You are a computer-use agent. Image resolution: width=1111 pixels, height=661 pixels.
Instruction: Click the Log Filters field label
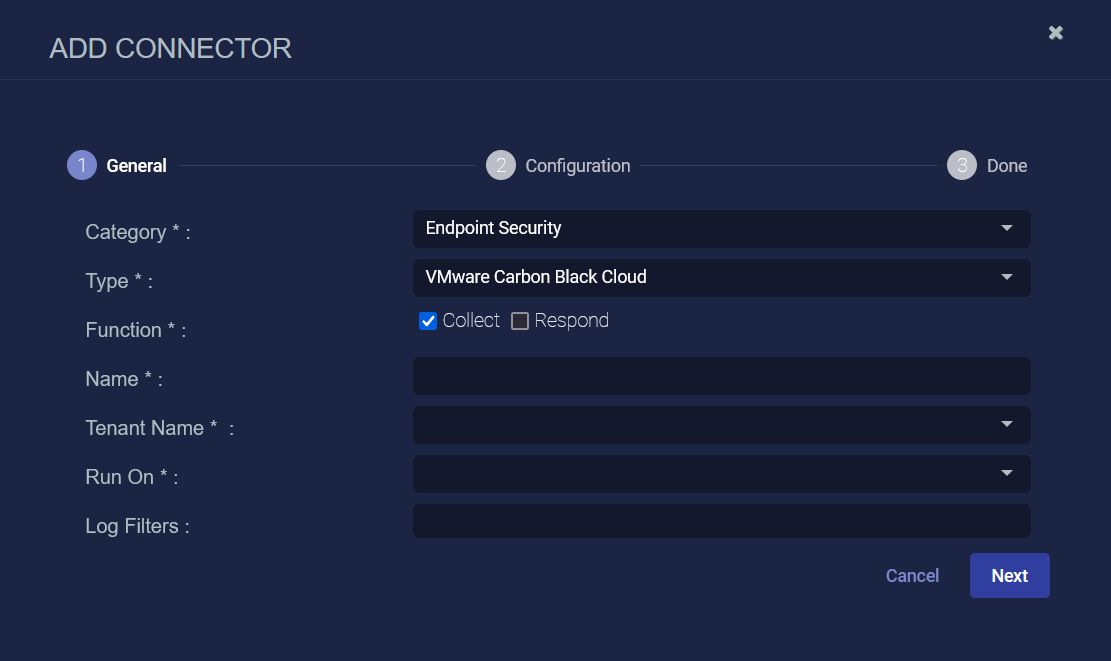pyautogui.click(x=137, y=526)
